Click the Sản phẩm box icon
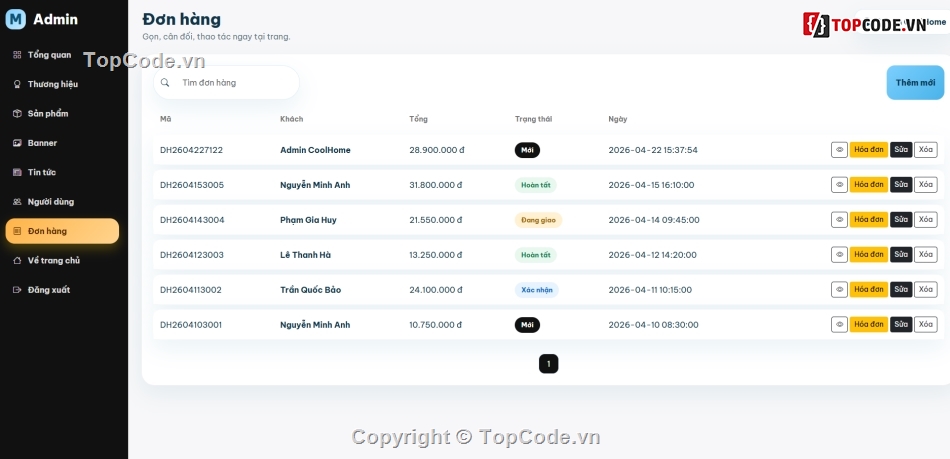Screen dimensions: 950x459 click(x=17, y=114)
